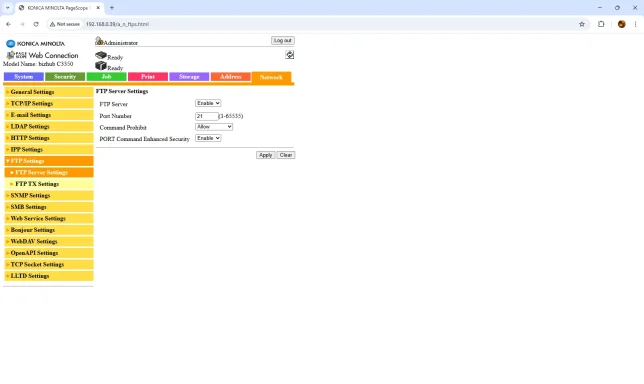
Task: Click the Not secure site info badge
Action: [x=65, y=24]
